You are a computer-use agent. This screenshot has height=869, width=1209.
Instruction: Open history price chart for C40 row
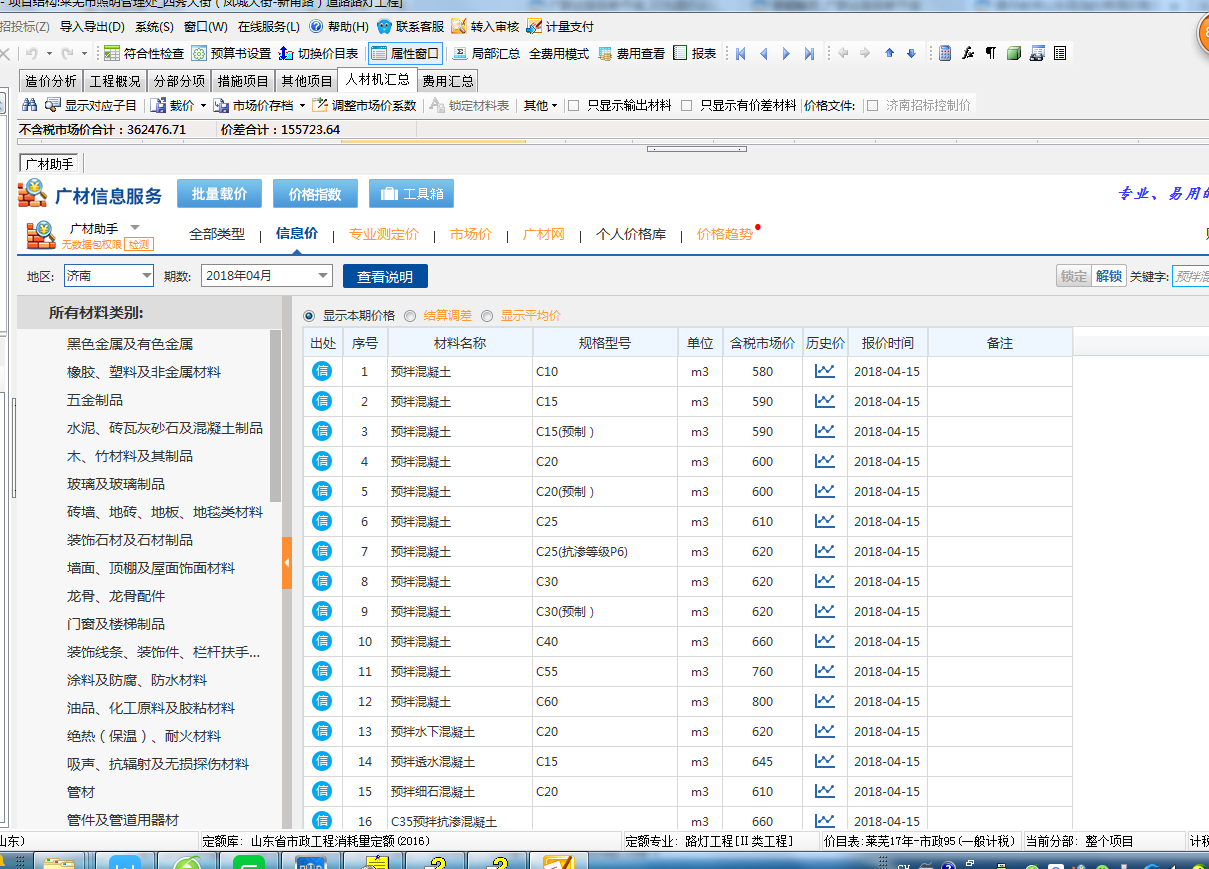click(x=825, y=641)
